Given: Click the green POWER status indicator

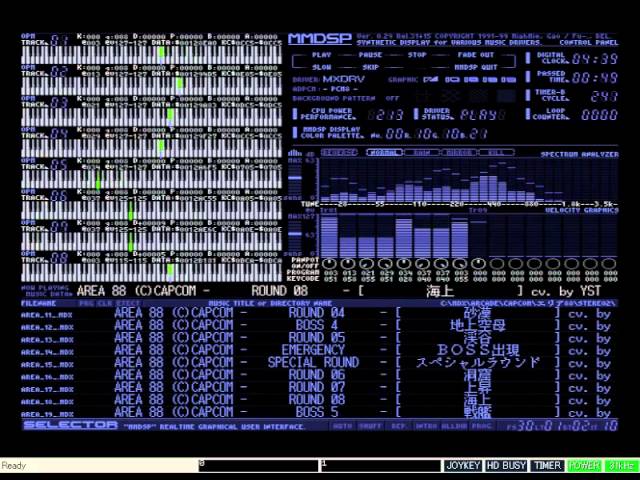Looking at the screenshot, I should [584, 465].
